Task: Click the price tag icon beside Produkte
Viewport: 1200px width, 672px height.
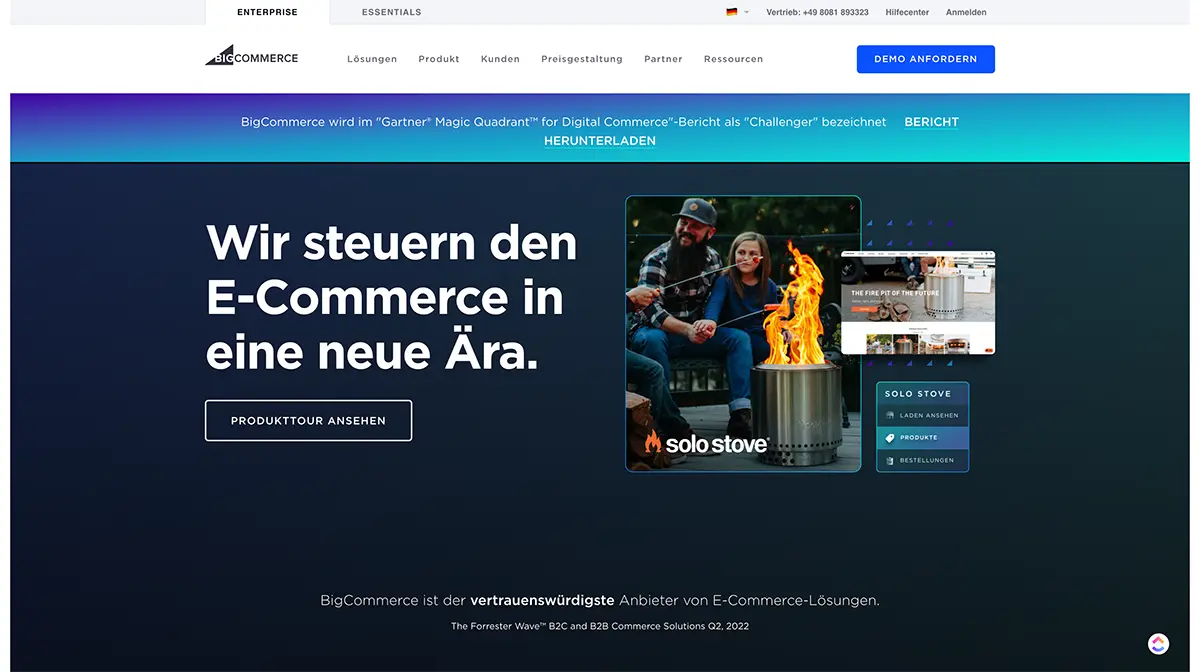Action: [x=890, y=437]
